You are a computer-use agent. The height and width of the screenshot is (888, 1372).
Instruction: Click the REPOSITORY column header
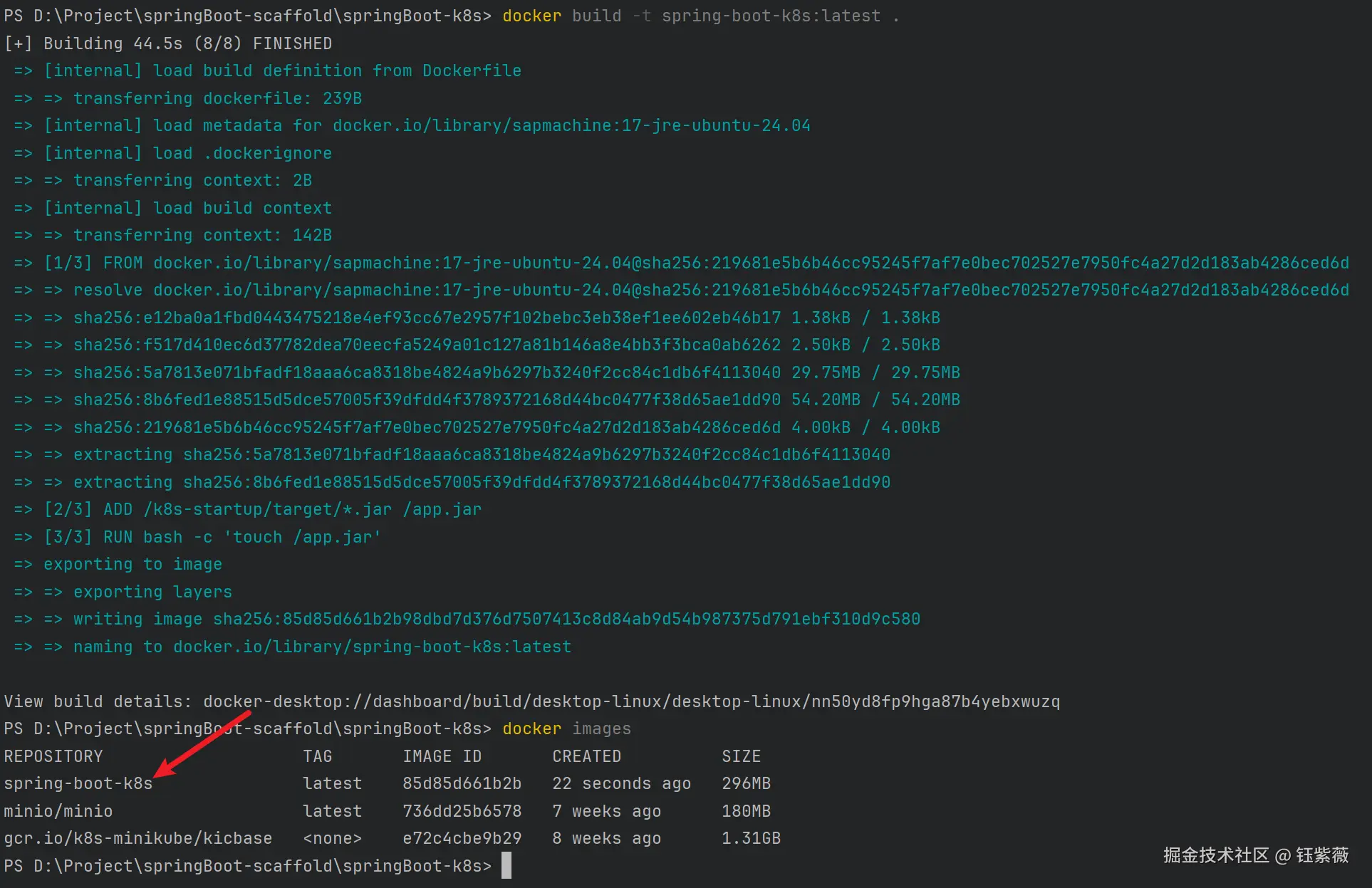(x=53, y=756)
